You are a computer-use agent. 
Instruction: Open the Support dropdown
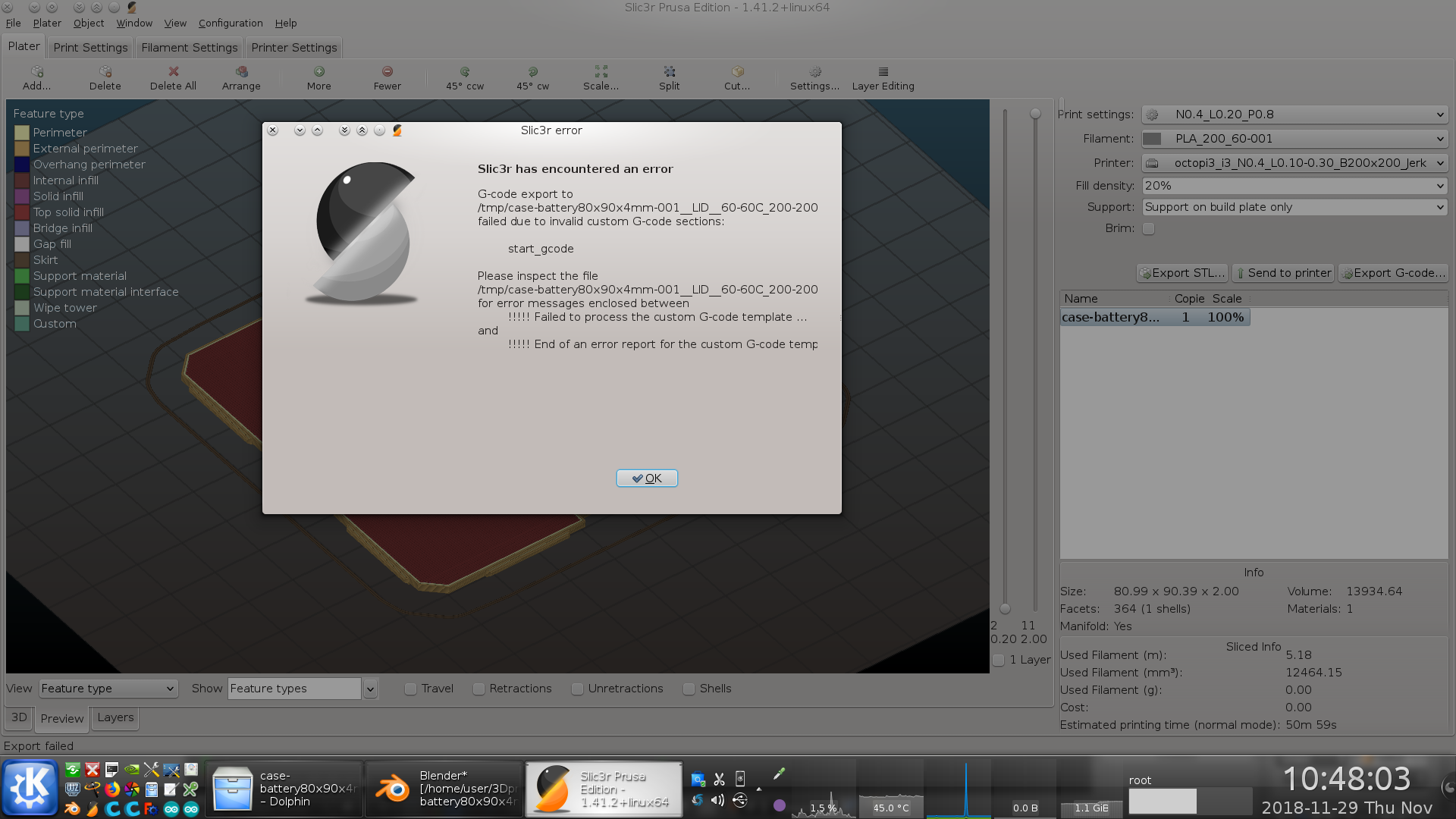pos(1294,207)
